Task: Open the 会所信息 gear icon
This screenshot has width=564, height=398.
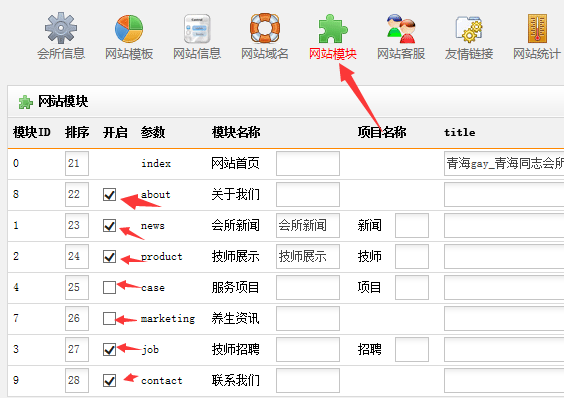Action: pyautogui.click(x=61, y=28)
